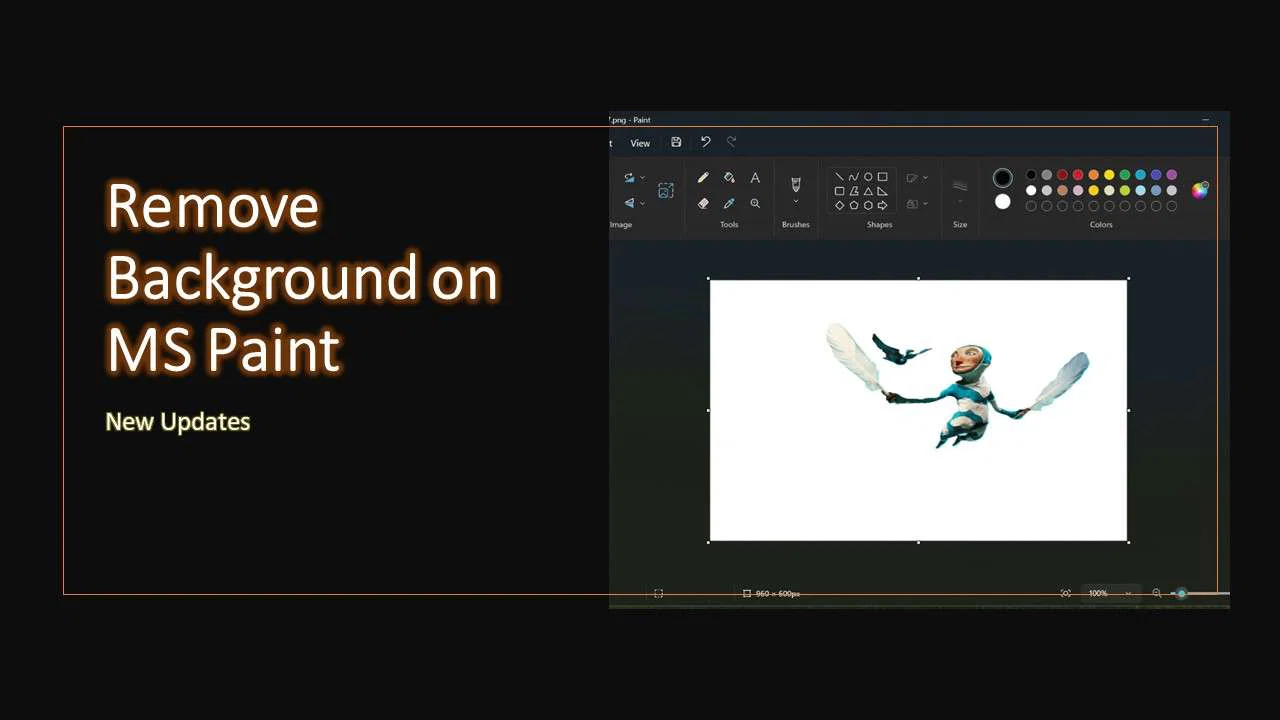Open the shape fill dropdown
1280x720 pixels.
[x=917, y=203]
